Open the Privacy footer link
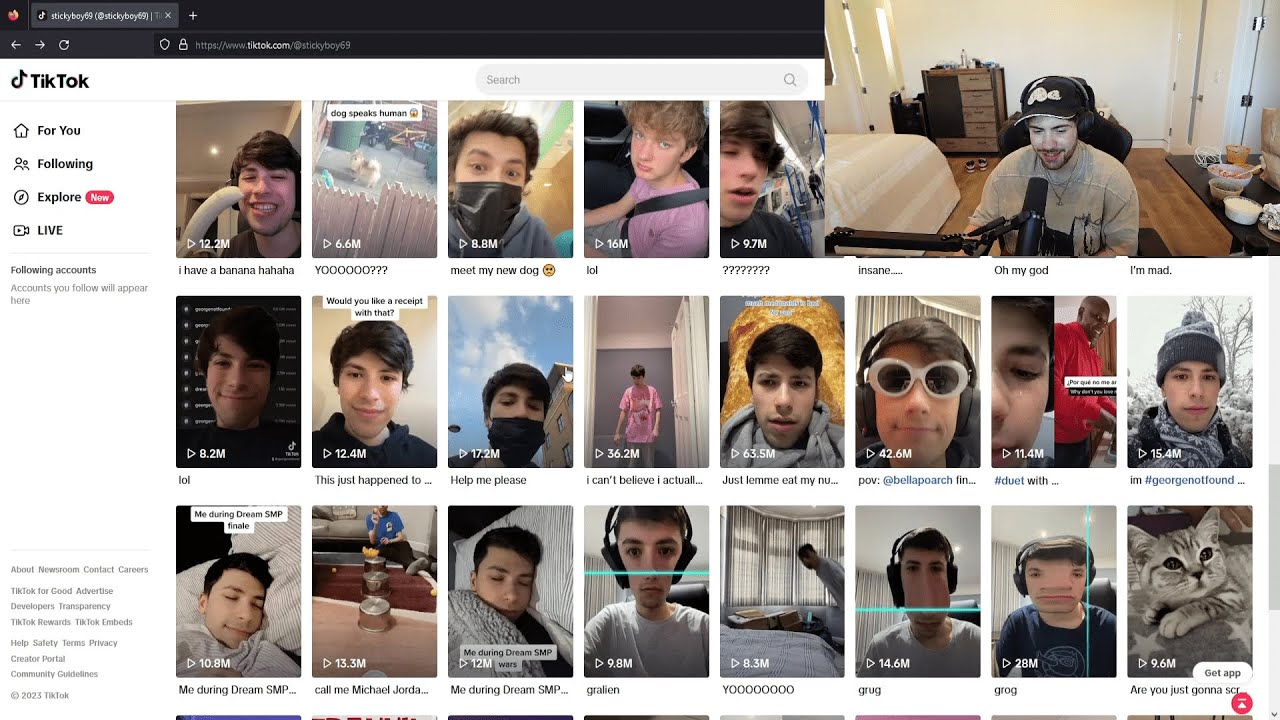 point(103,643)
